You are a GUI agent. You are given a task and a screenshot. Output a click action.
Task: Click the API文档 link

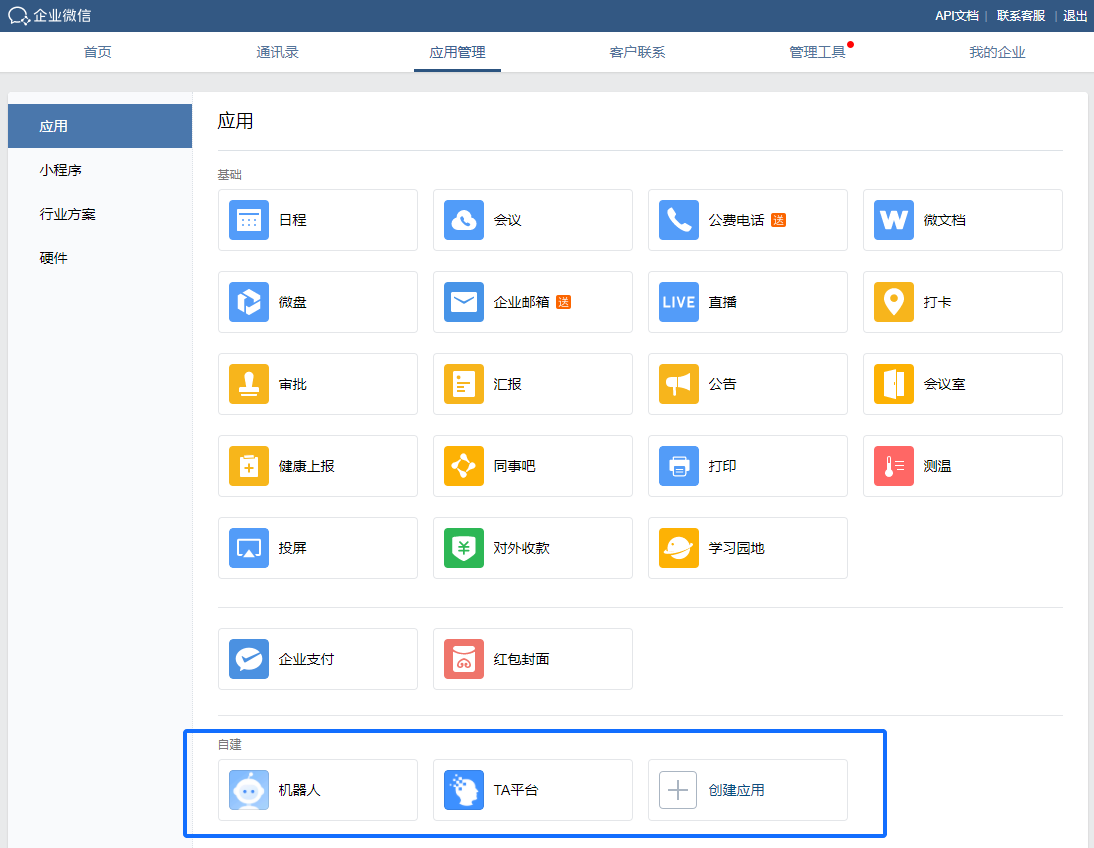tap(956, 15)
